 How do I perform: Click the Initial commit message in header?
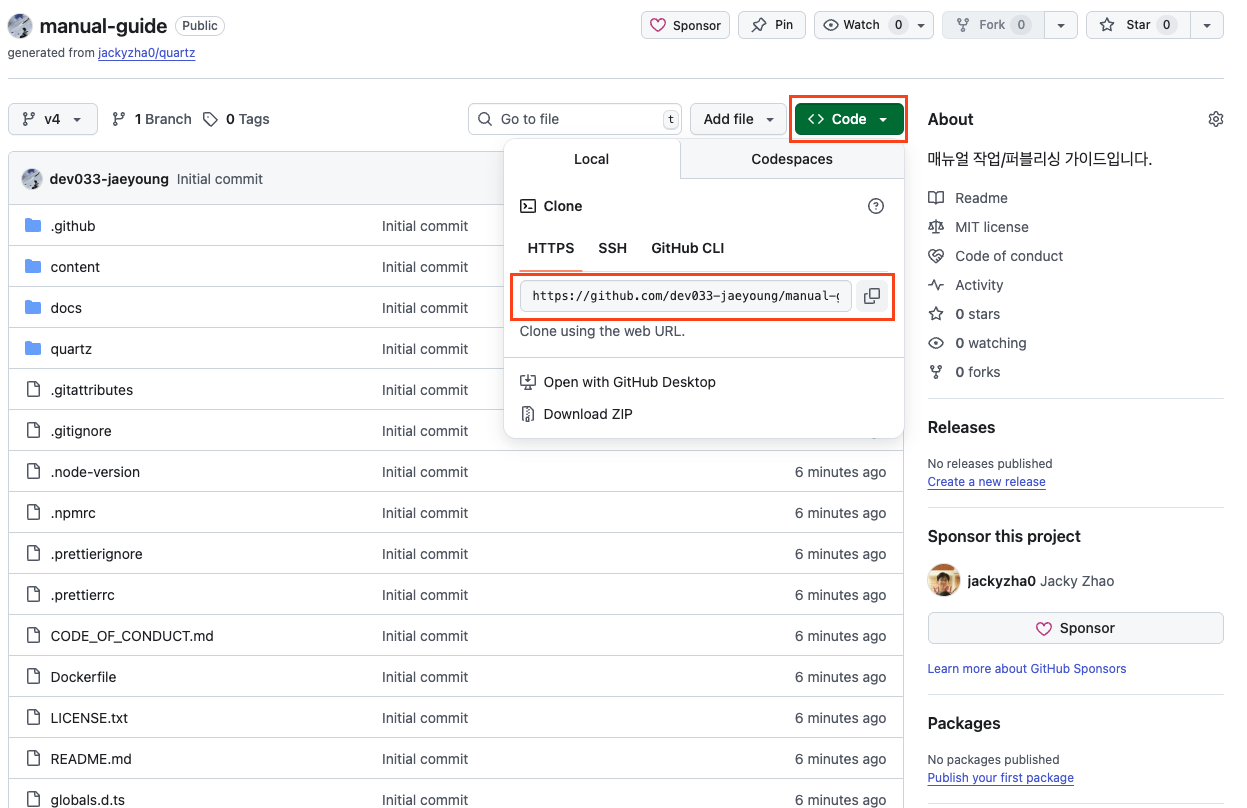(220, 179)
